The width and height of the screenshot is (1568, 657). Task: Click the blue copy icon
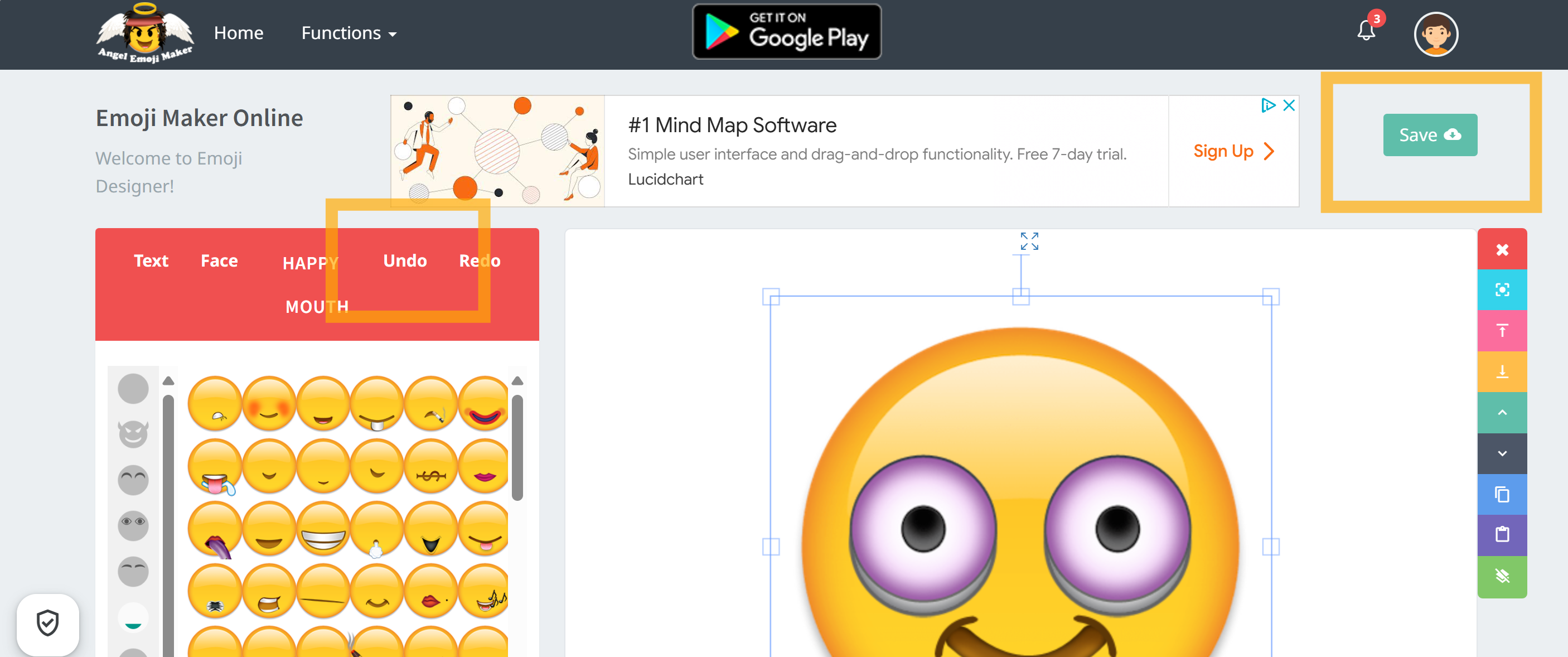[x=1502, y=495]
